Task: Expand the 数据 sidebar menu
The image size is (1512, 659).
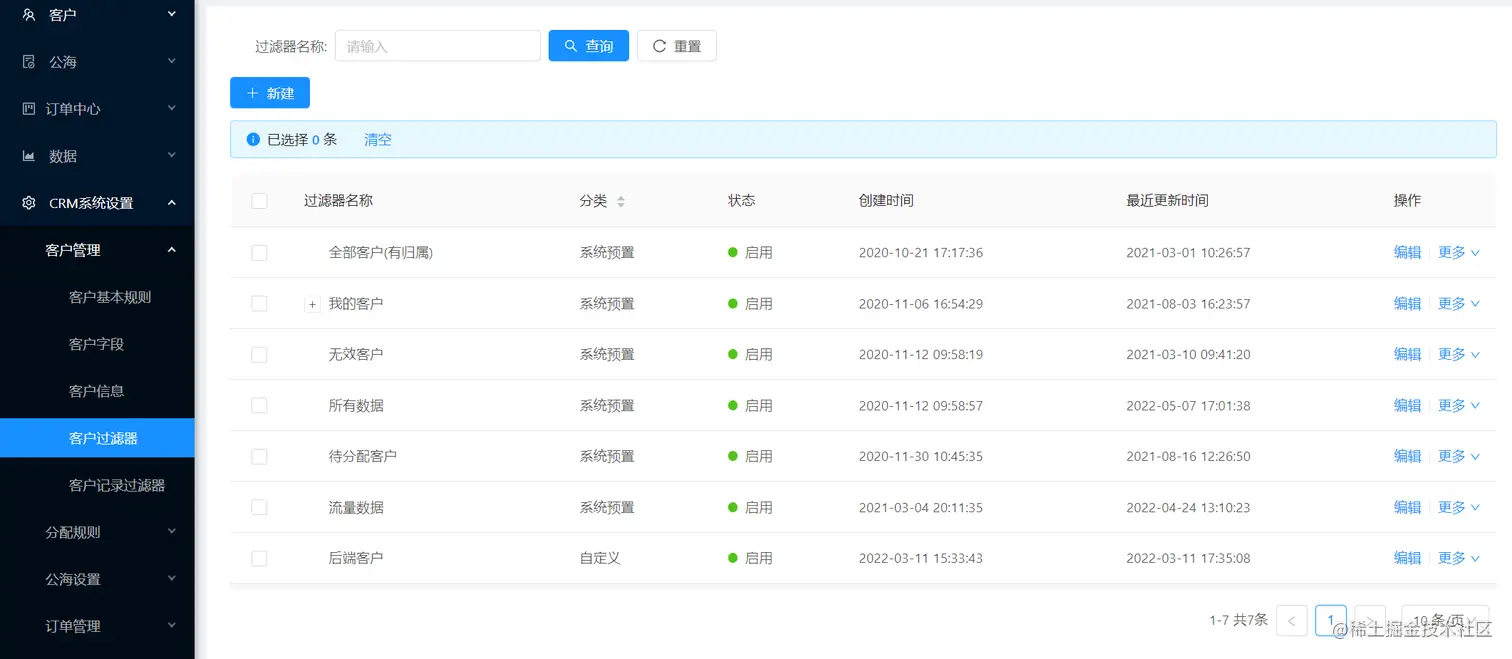Action: click(172, 155)
